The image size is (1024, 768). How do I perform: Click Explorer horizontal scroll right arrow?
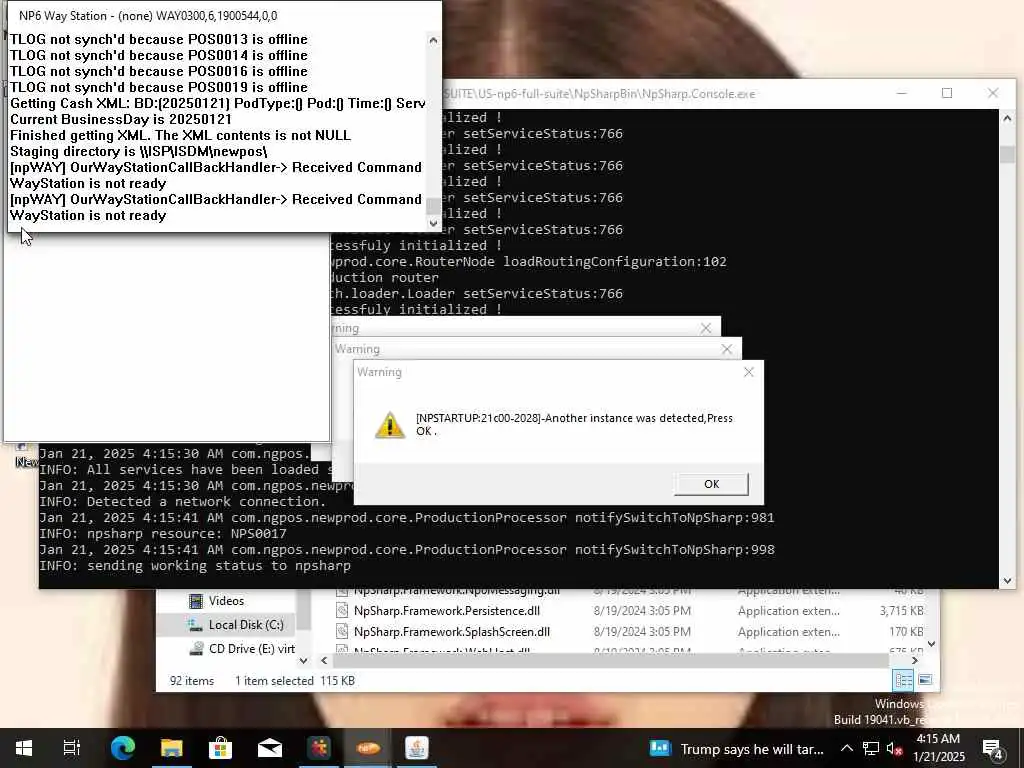[x=914, y=661]
